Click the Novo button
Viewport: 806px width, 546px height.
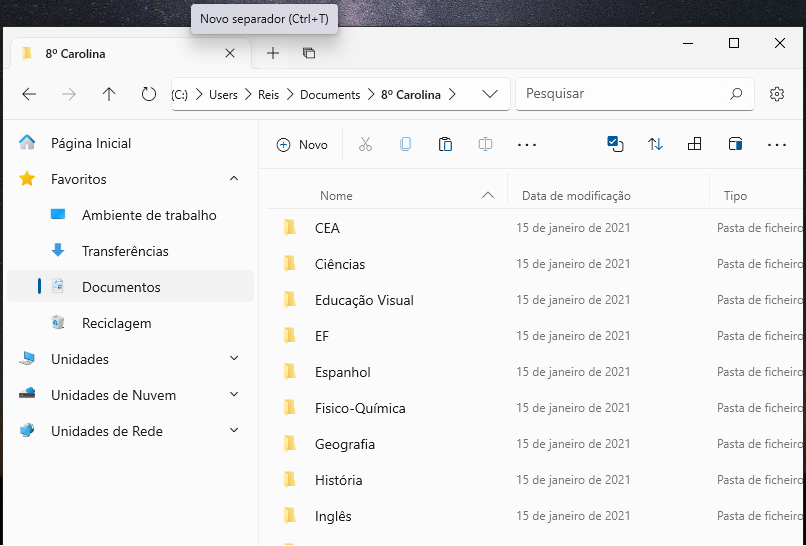(302, 145)
